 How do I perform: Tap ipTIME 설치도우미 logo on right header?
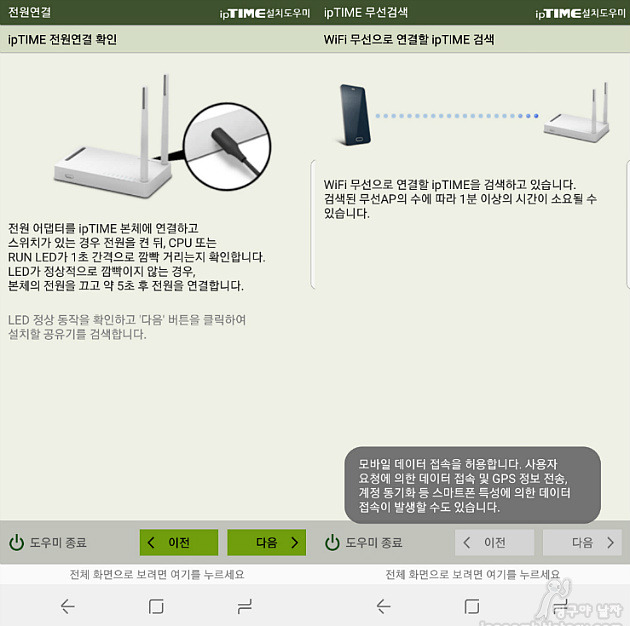click(580, 13)
